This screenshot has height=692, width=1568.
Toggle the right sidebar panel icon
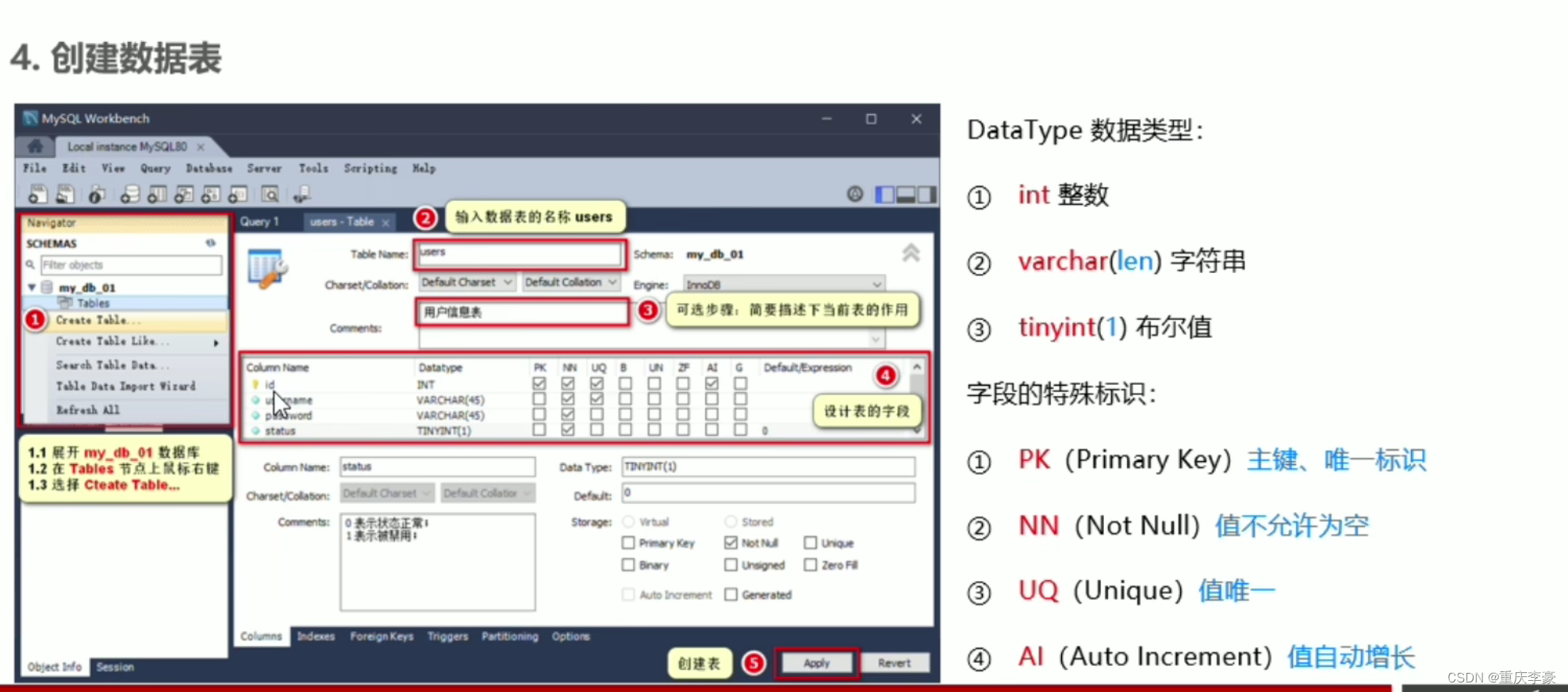(926, 194)
